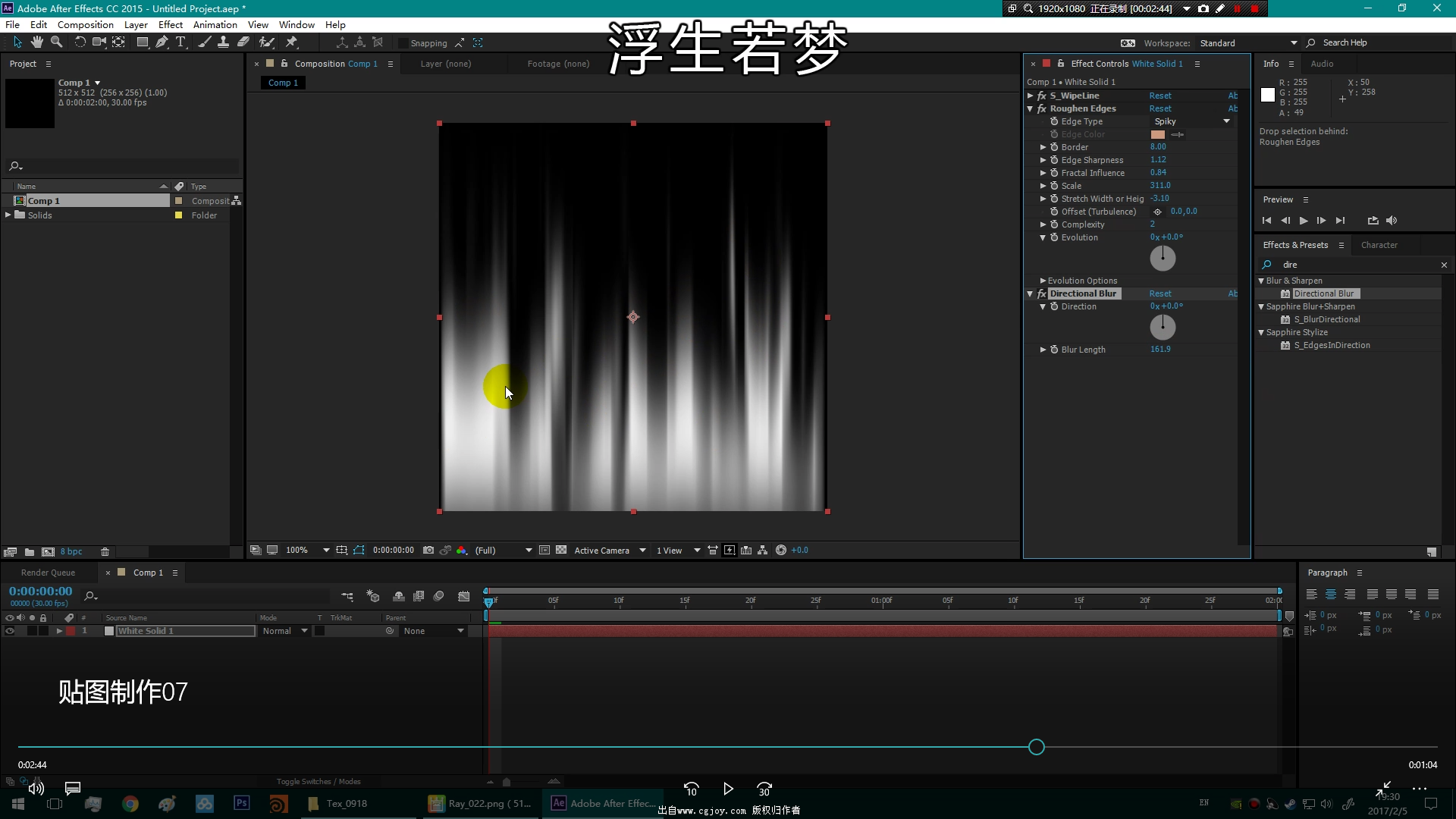Image resolution: width=1456 pixels, height=819 pixels.
Task: Switch to the Character panel tab
Action: [1379, 245]
